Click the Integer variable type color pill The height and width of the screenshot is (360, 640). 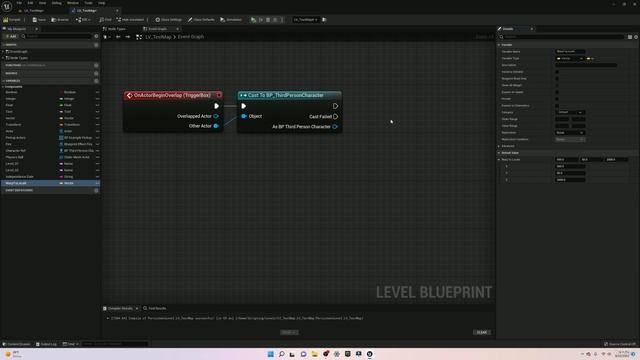[x=61, y=99]
